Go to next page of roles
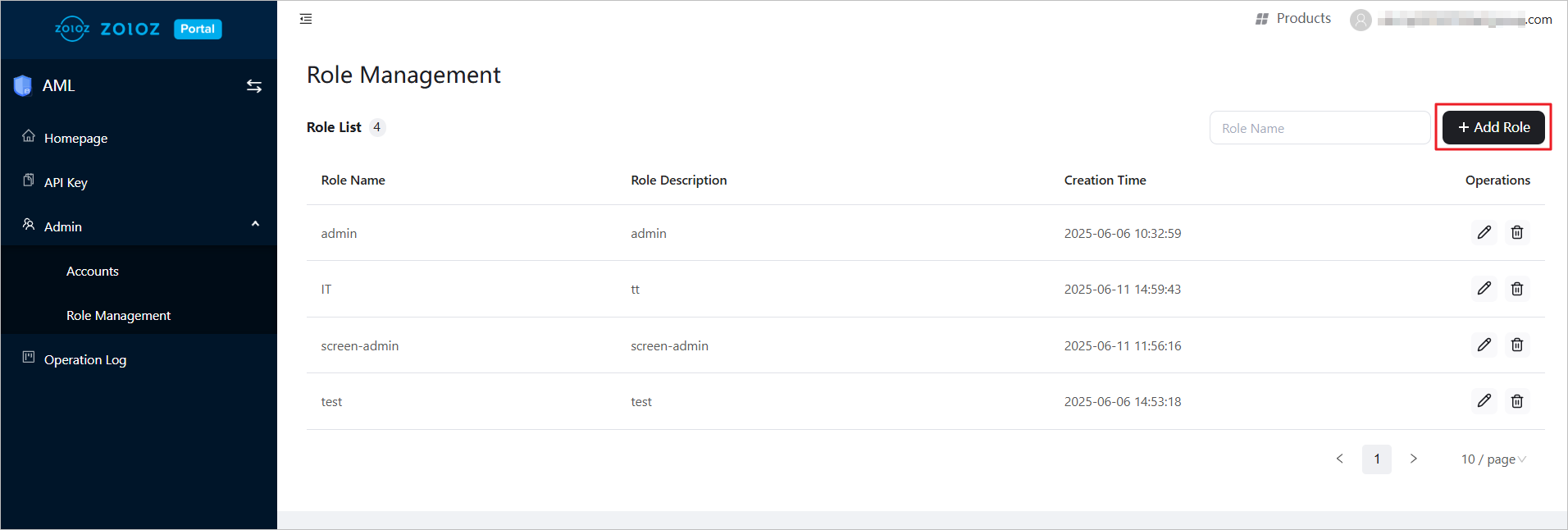Screen dimensions: 1568x530 1414,459
